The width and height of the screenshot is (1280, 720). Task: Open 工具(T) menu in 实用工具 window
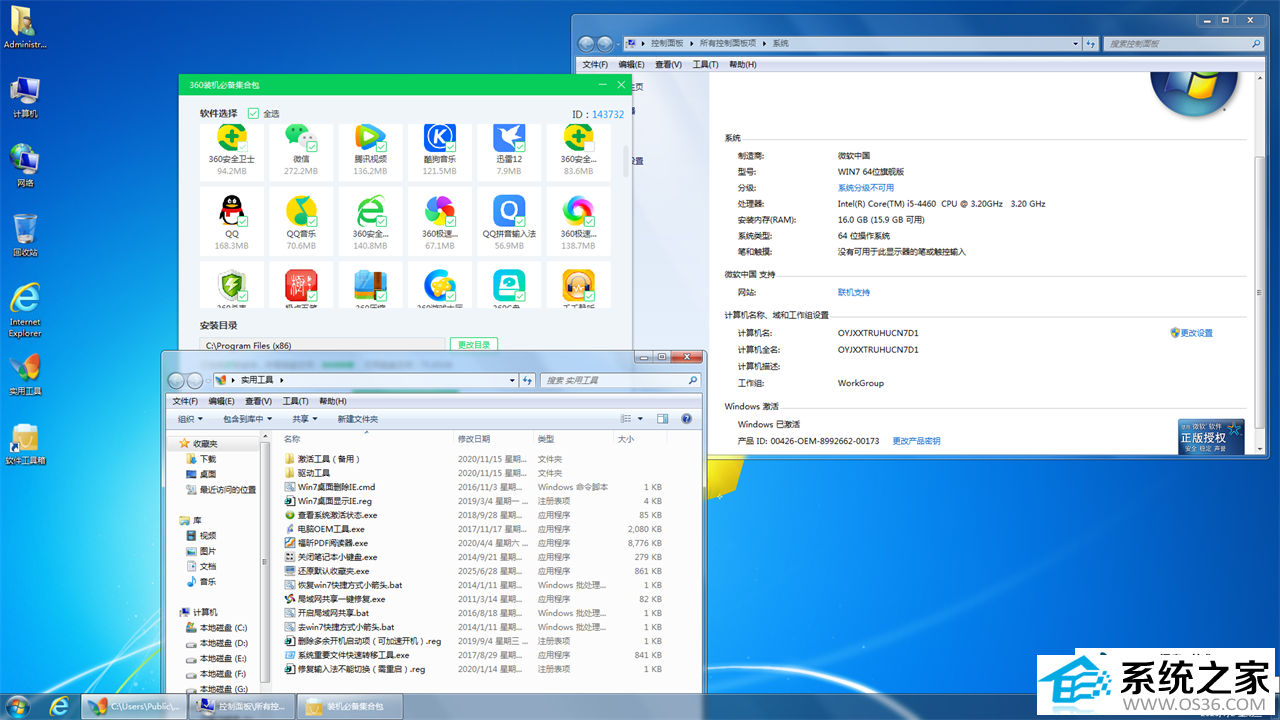(x=295, y=401)
